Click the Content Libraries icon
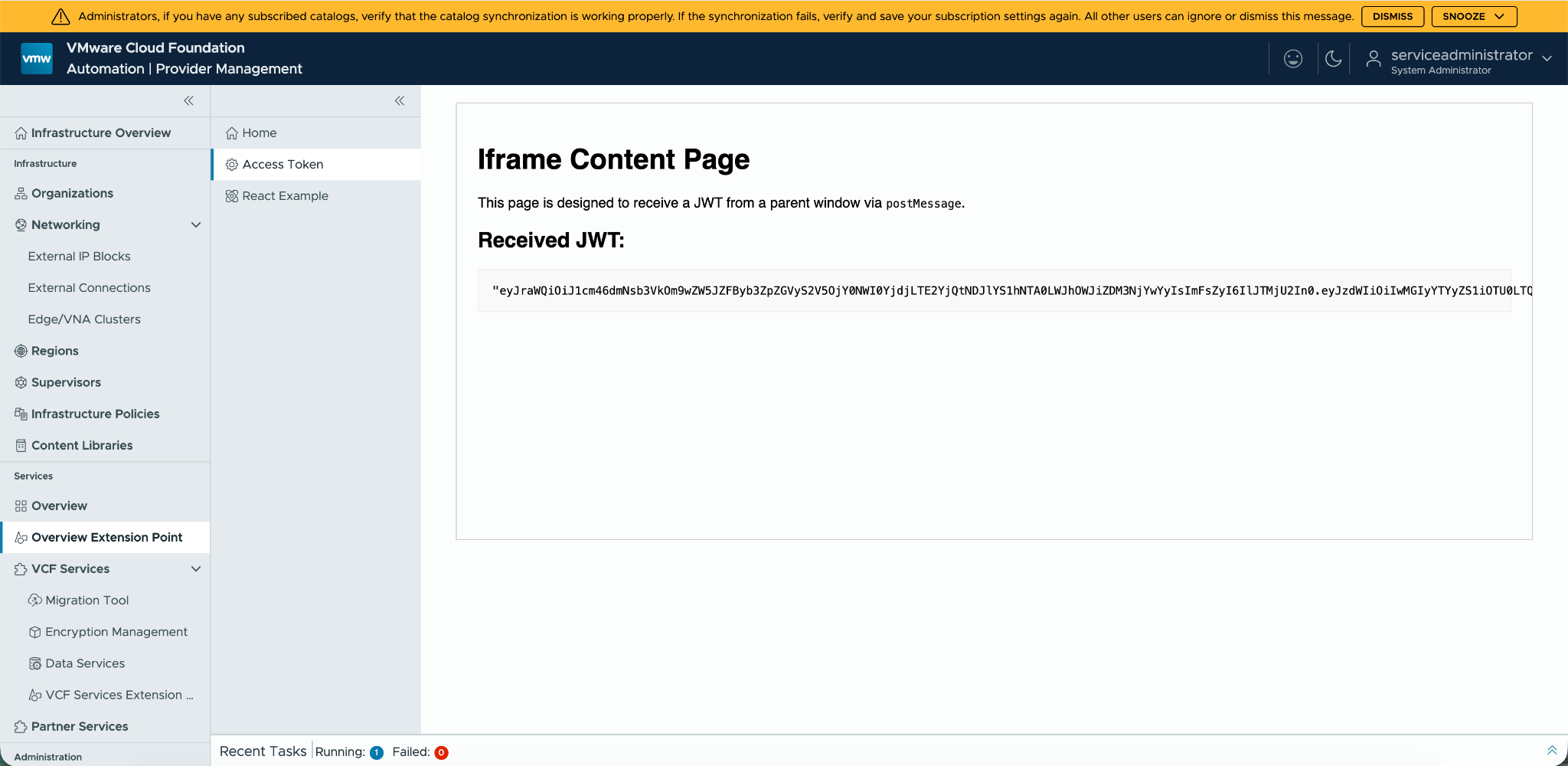 [x=21, y=446]
